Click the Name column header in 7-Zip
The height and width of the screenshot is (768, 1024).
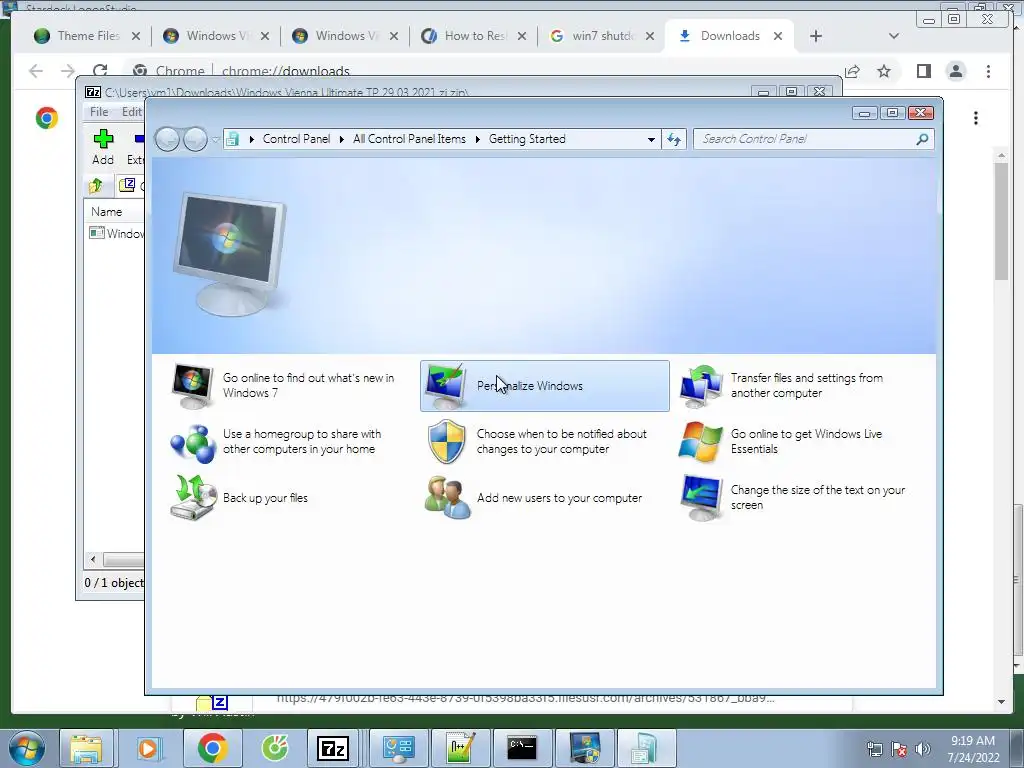point(106,212)
